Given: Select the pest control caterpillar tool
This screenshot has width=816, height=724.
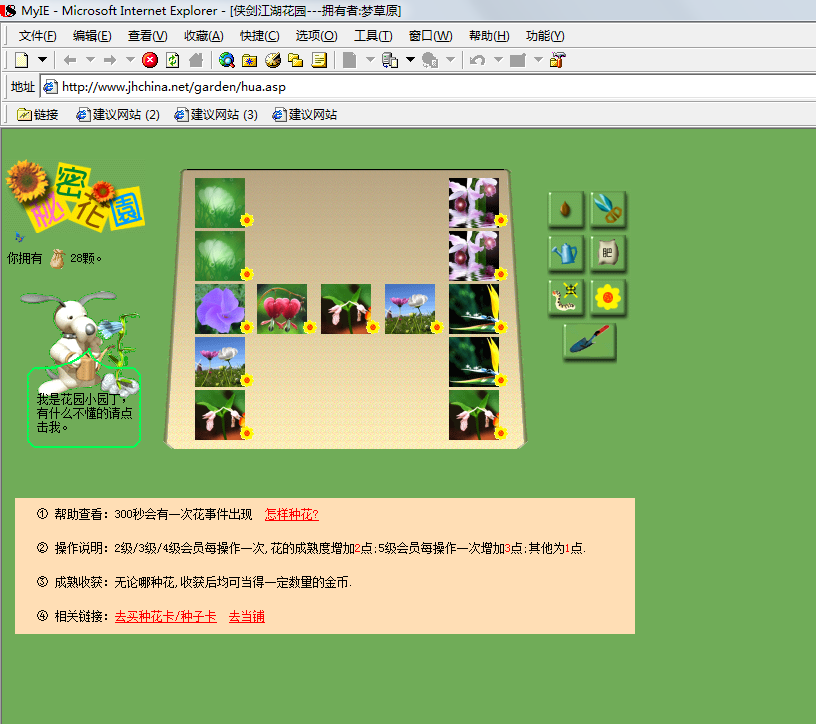Looking at the screenshot, I should click(566, 298).
